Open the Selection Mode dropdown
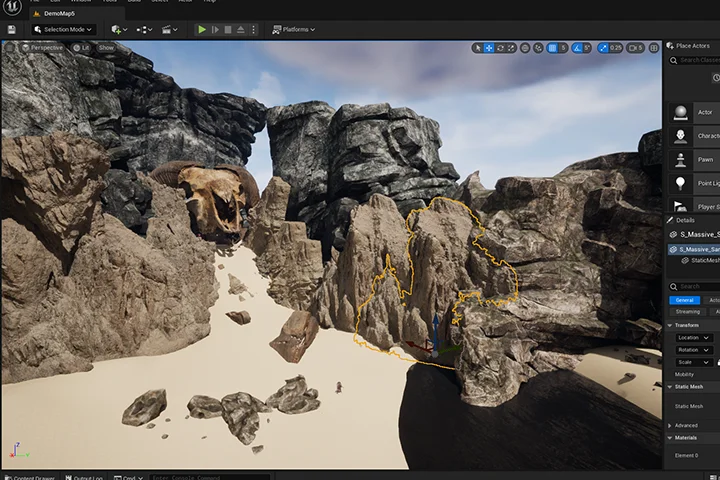Screen dimensions: 720x480 coord(64,29)
